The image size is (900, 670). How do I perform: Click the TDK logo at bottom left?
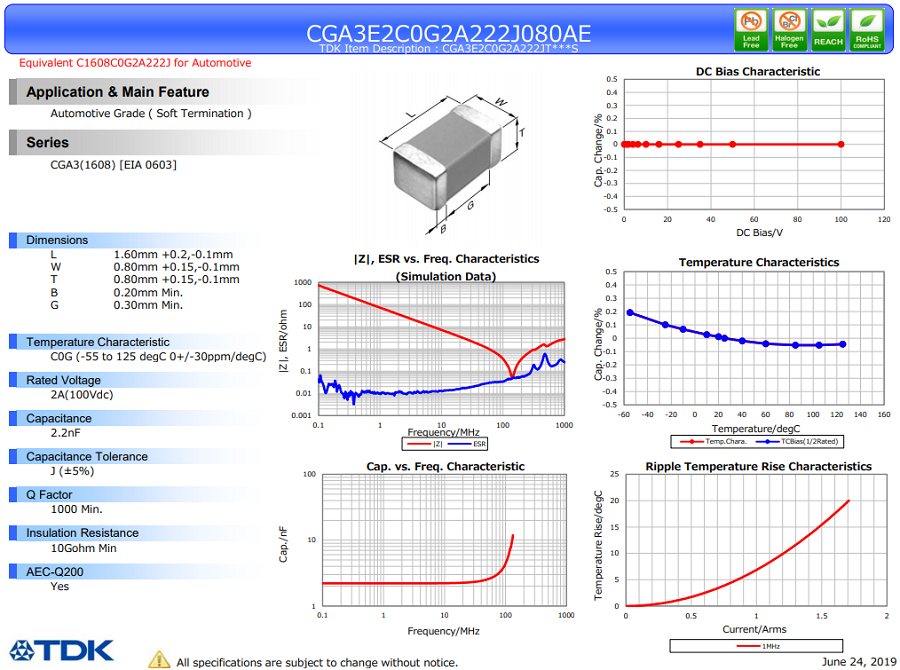(x=62, y=651)
